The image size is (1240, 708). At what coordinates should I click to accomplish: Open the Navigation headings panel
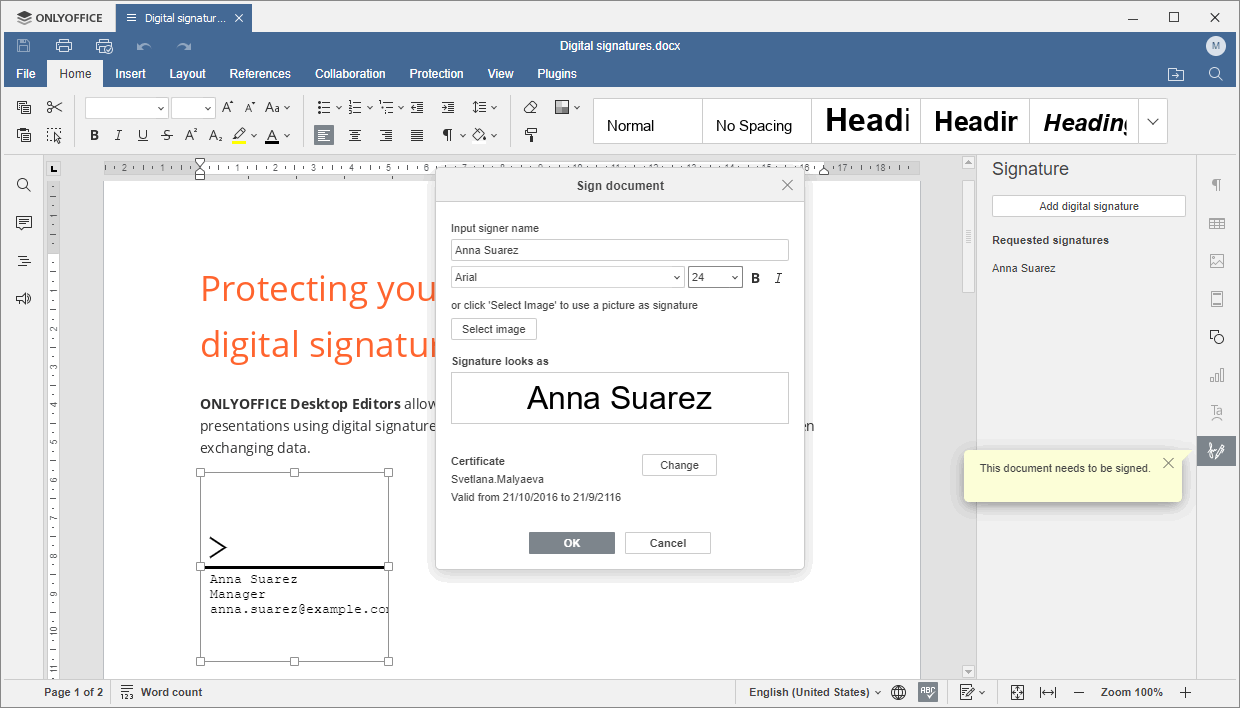click(23, 260)
